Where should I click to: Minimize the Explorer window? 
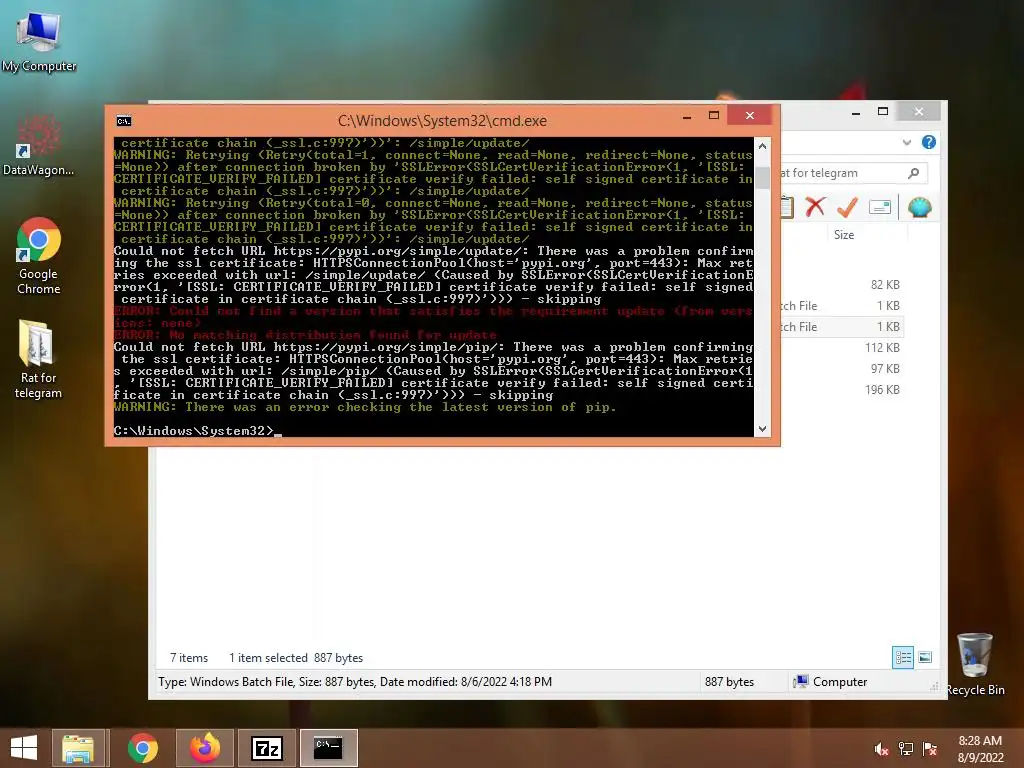(856, 114)
